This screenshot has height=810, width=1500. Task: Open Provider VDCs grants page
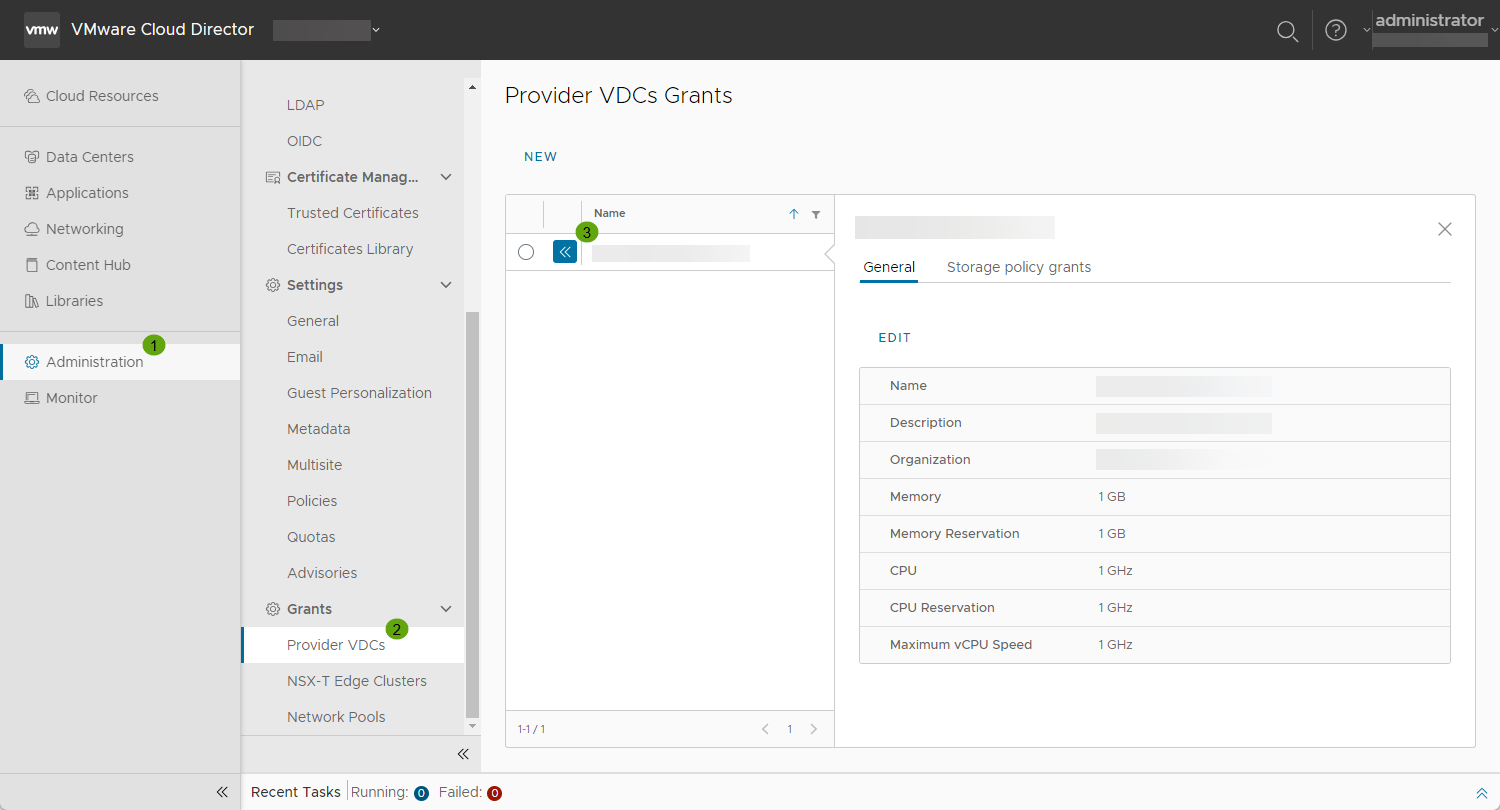click(x=336, y=645)
